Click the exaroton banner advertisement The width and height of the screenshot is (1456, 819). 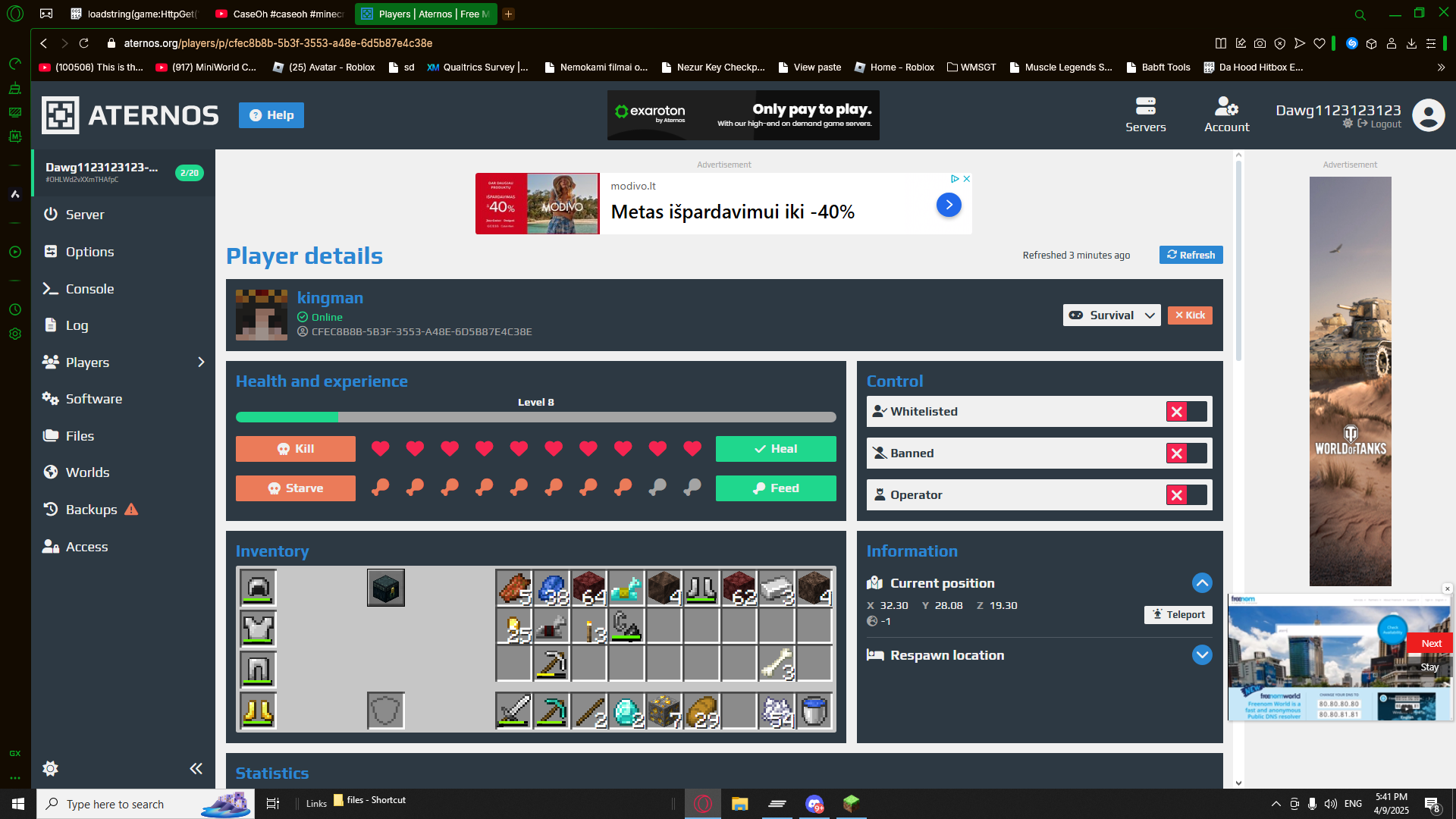[743, 115]
